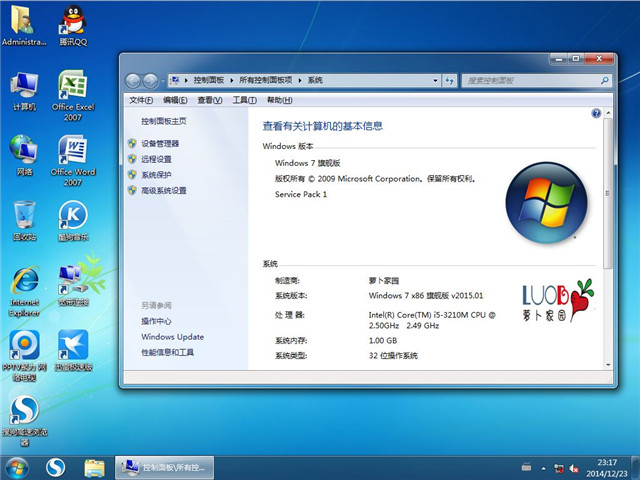Image resolution: width=640 pixels, height=480 pixels.
Task: Open the Administrator folder desktop icon
Action: point(24,25)
